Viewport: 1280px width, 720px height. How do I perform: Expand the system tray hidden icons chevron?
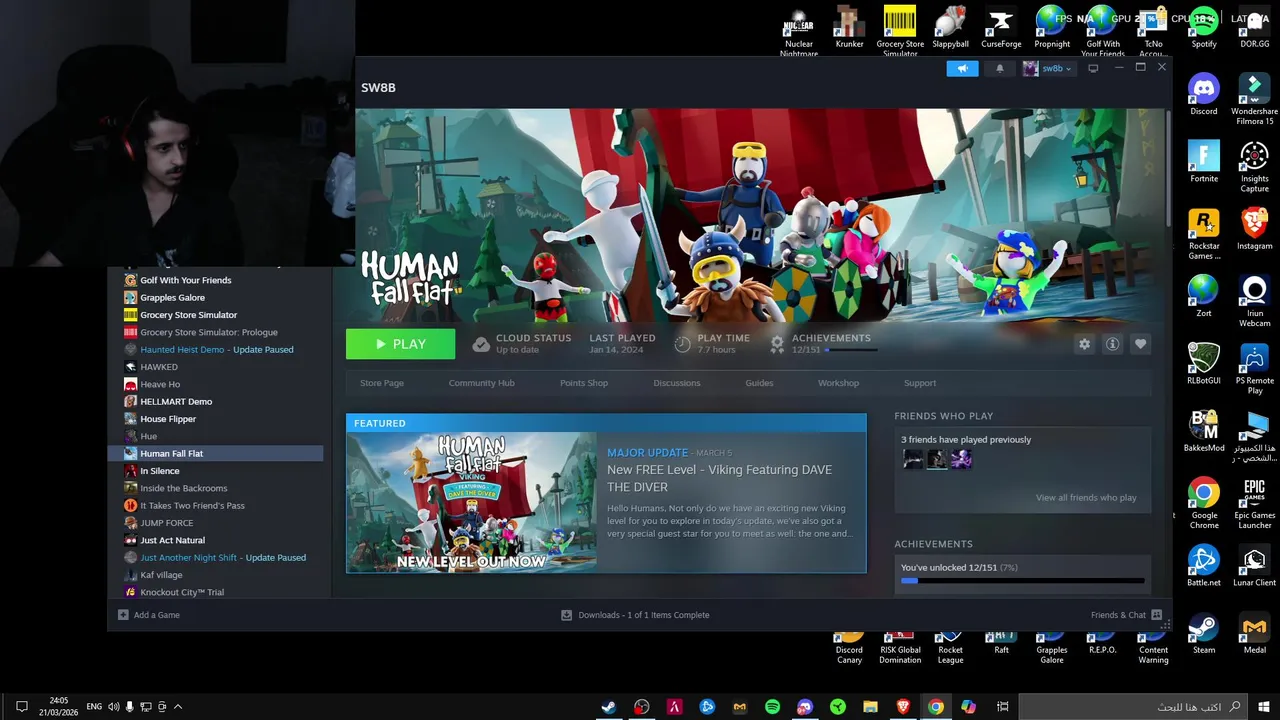pyautogui.click(x=177, y=707)
